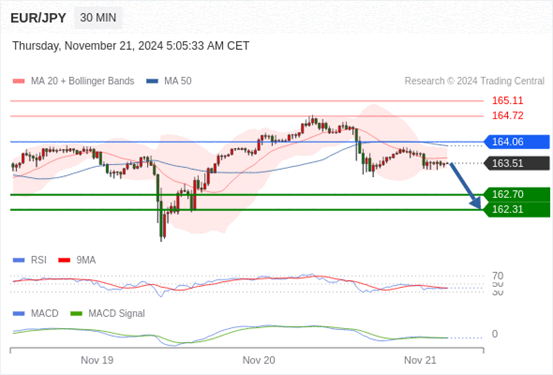Click the MA 50 blue legend swatch
Screen dimensions: 553x375
click(x=152, y=81)
